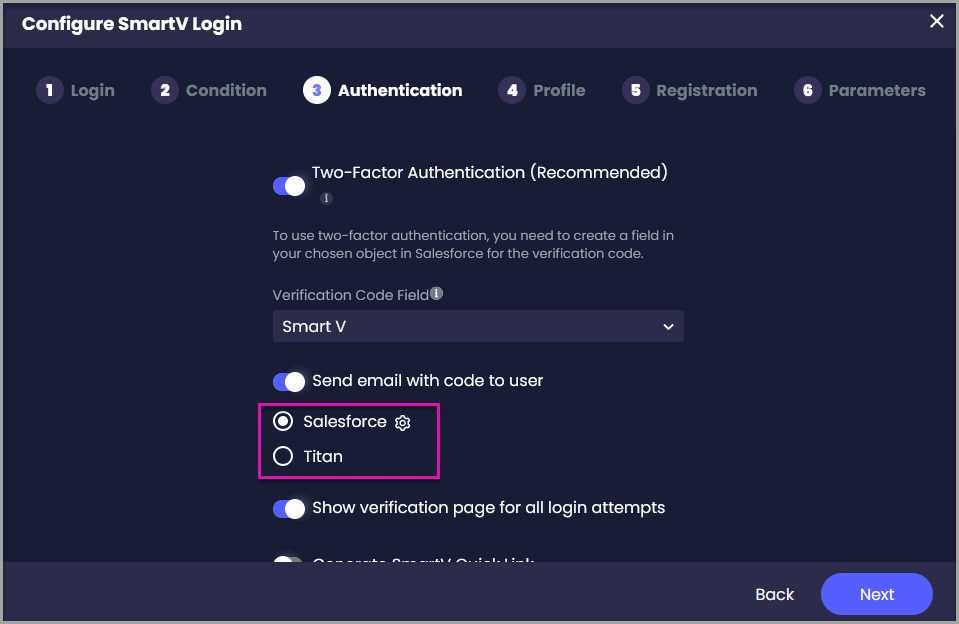Click info icon beside Verification Code Field
The image size is (959, 624).
436,293
